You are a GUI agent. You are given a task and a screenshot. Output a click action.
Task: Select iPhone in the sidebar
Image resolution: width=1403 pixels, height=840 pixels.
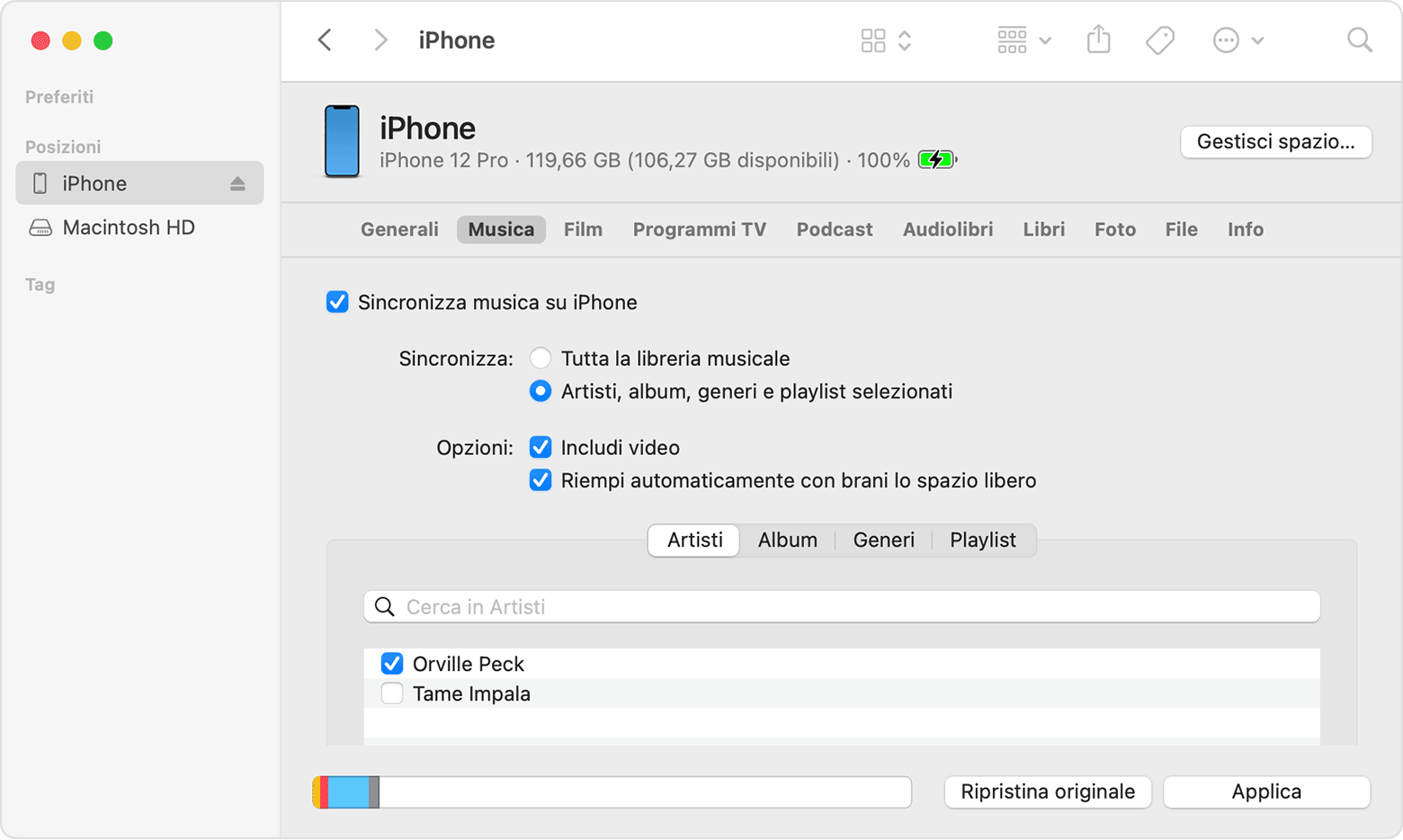139,183
